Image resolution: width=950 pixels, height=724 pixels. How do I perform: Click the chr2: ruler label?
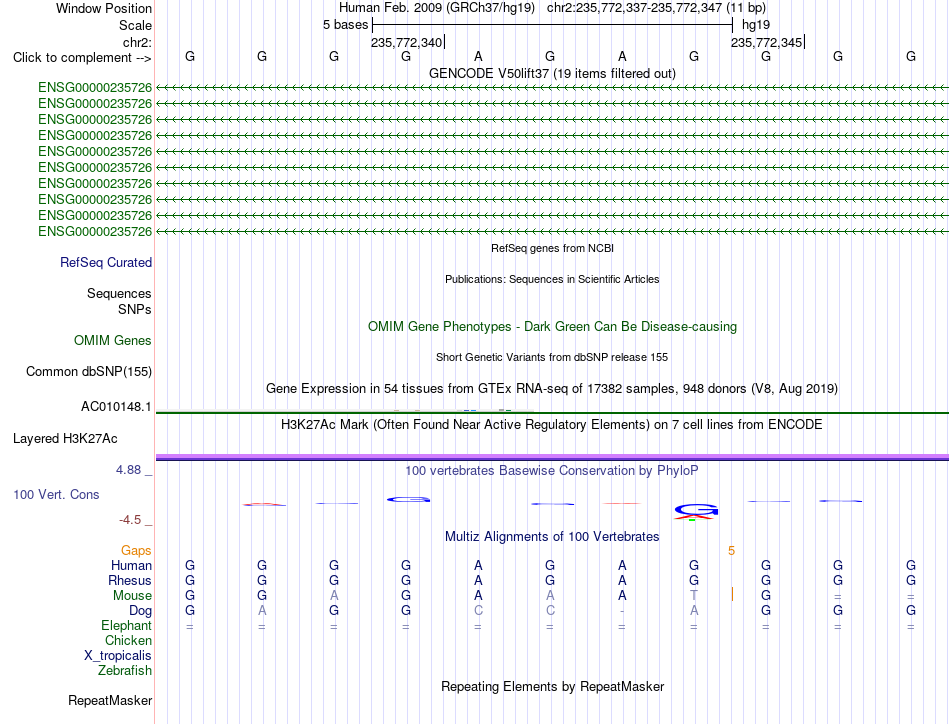click(x=138, y=42)
